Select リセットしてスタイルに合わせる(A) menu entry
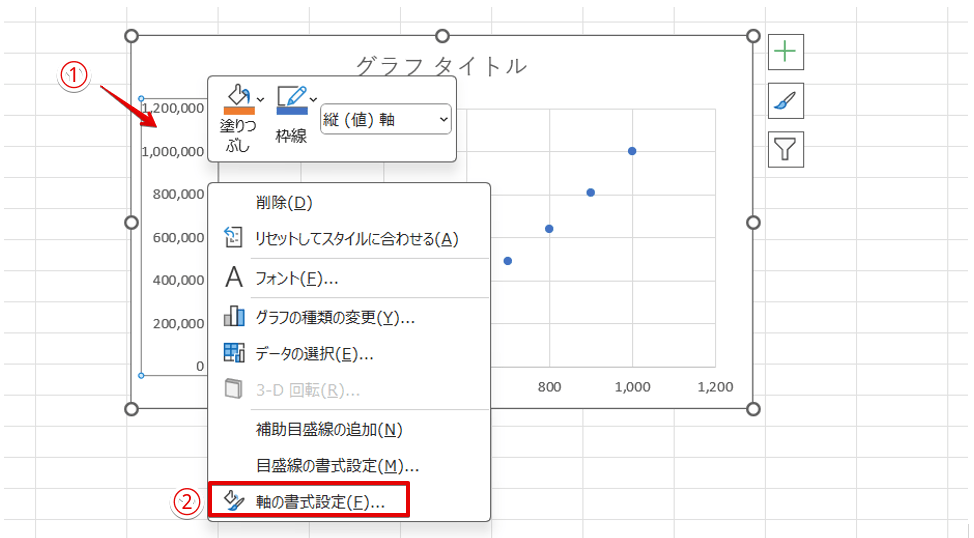 tap(349, 239)
